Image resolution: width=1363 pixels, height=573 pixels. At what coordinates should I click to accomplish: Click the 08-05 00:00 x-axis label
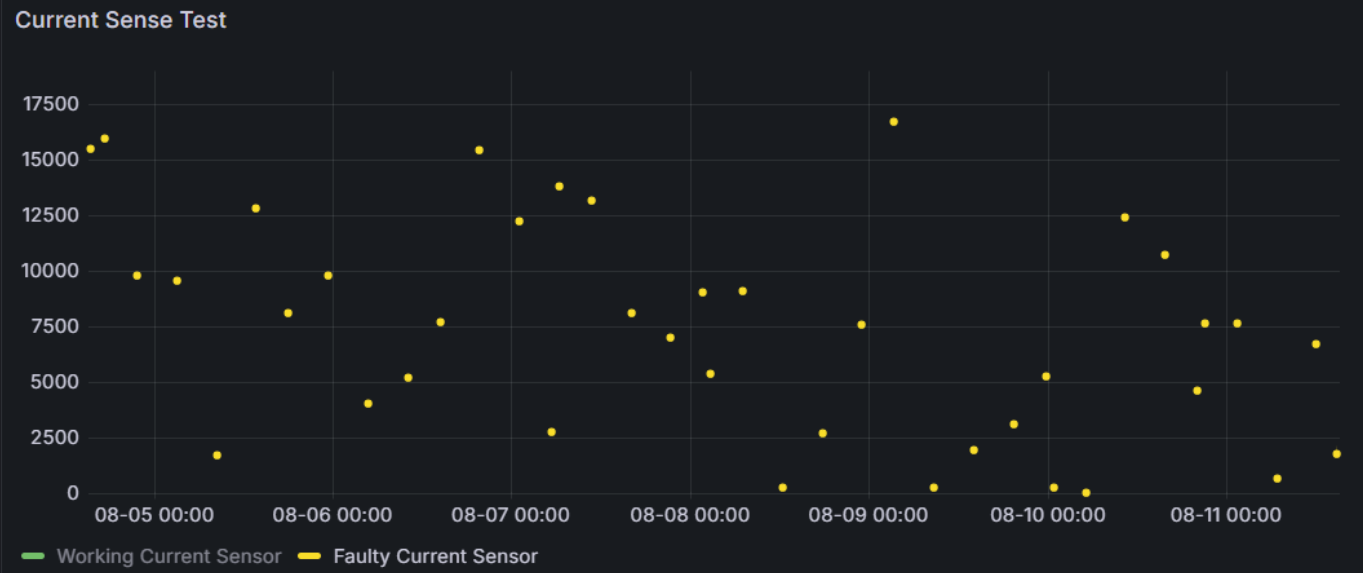[x=154, y=515]
